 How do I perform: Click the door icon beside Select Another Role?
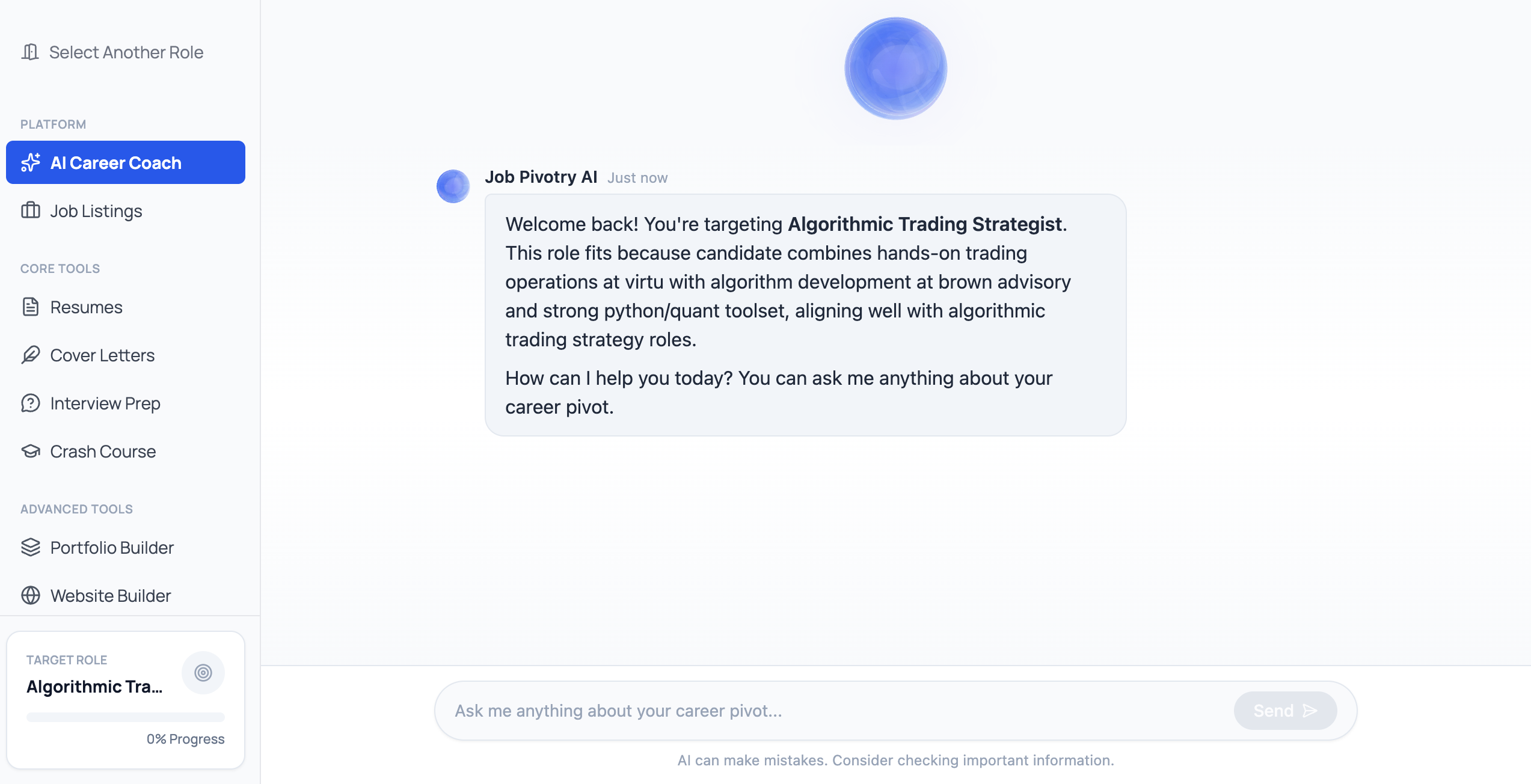(30, 52)
